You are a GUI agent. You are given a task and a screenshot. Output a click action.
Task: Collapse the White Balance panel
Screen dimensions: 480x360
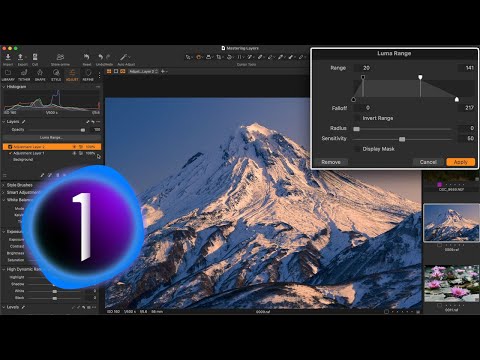point(4,200)
